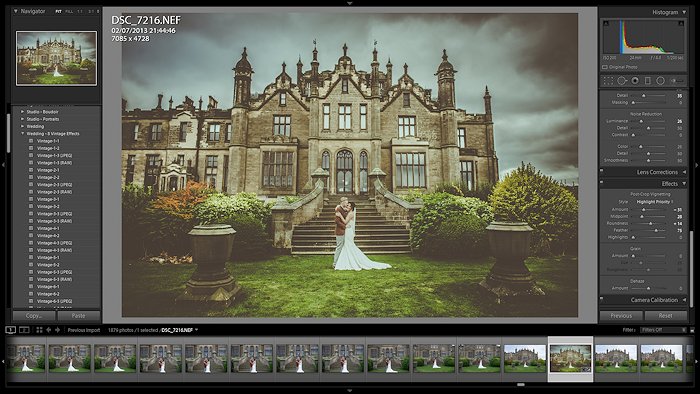The width and height of the screenshot is (700, 394).
Task: Open the Highlight Priority style dropdown
Action: (655, 202)
